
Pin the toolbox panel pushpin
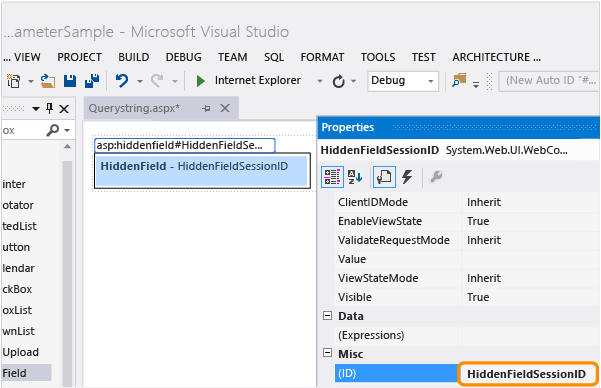tap(49, 109)
